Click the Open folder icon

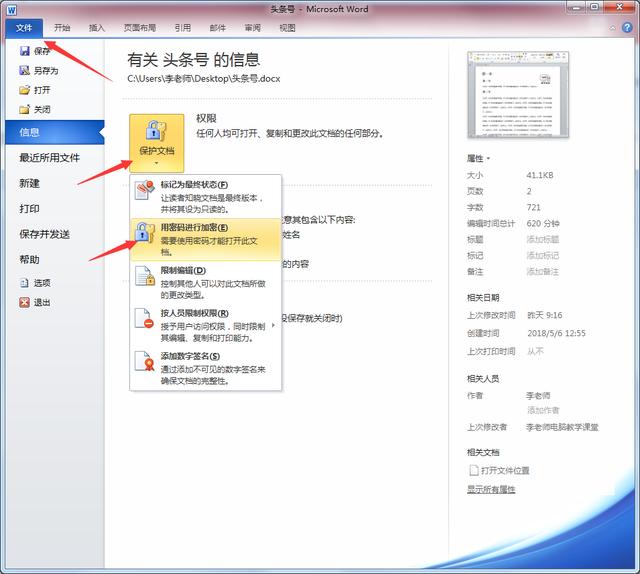24,90
